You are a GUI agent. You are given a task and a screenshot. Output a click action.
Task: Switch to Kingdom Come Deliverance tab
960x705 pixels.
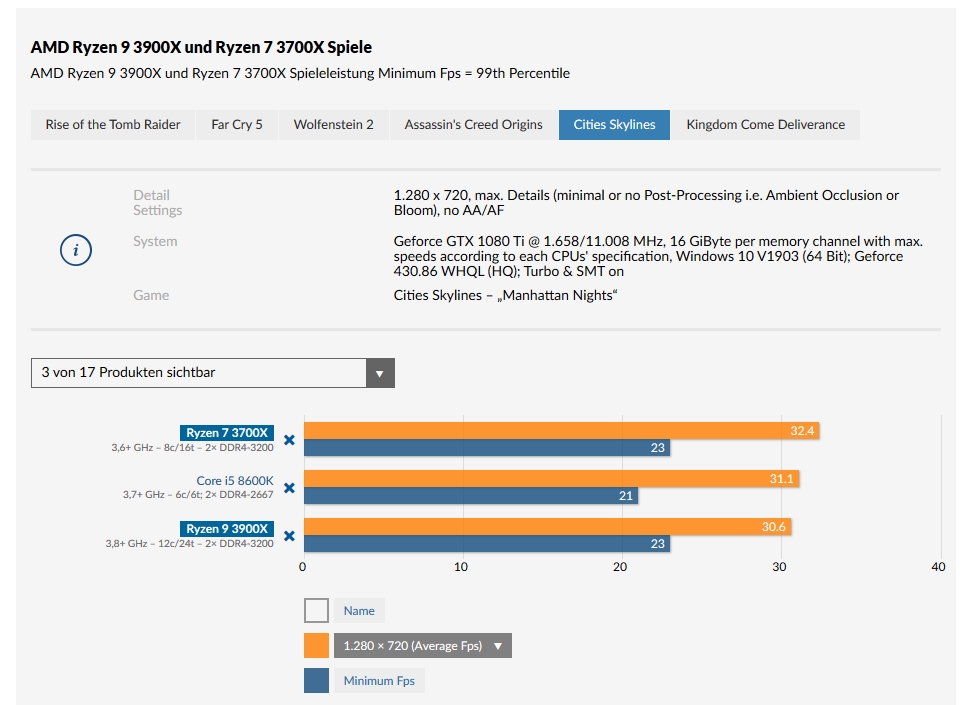[x=766, y=125]
